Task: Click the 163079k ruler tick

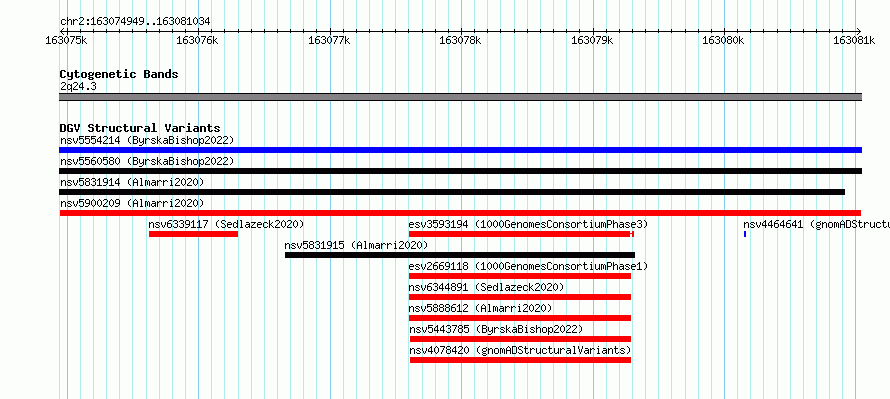Action: tap(592, 40)
